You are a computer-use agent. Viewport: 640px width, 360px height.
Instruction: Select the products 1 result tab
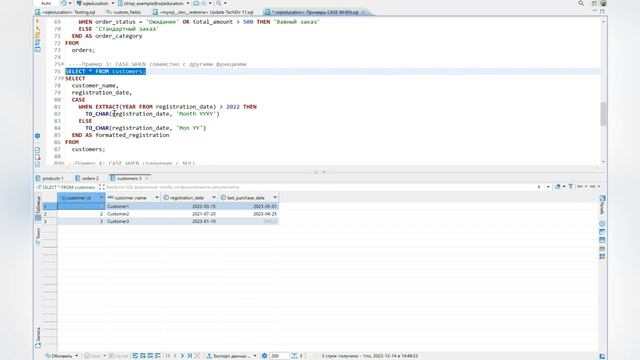click(x=49, y=178)
